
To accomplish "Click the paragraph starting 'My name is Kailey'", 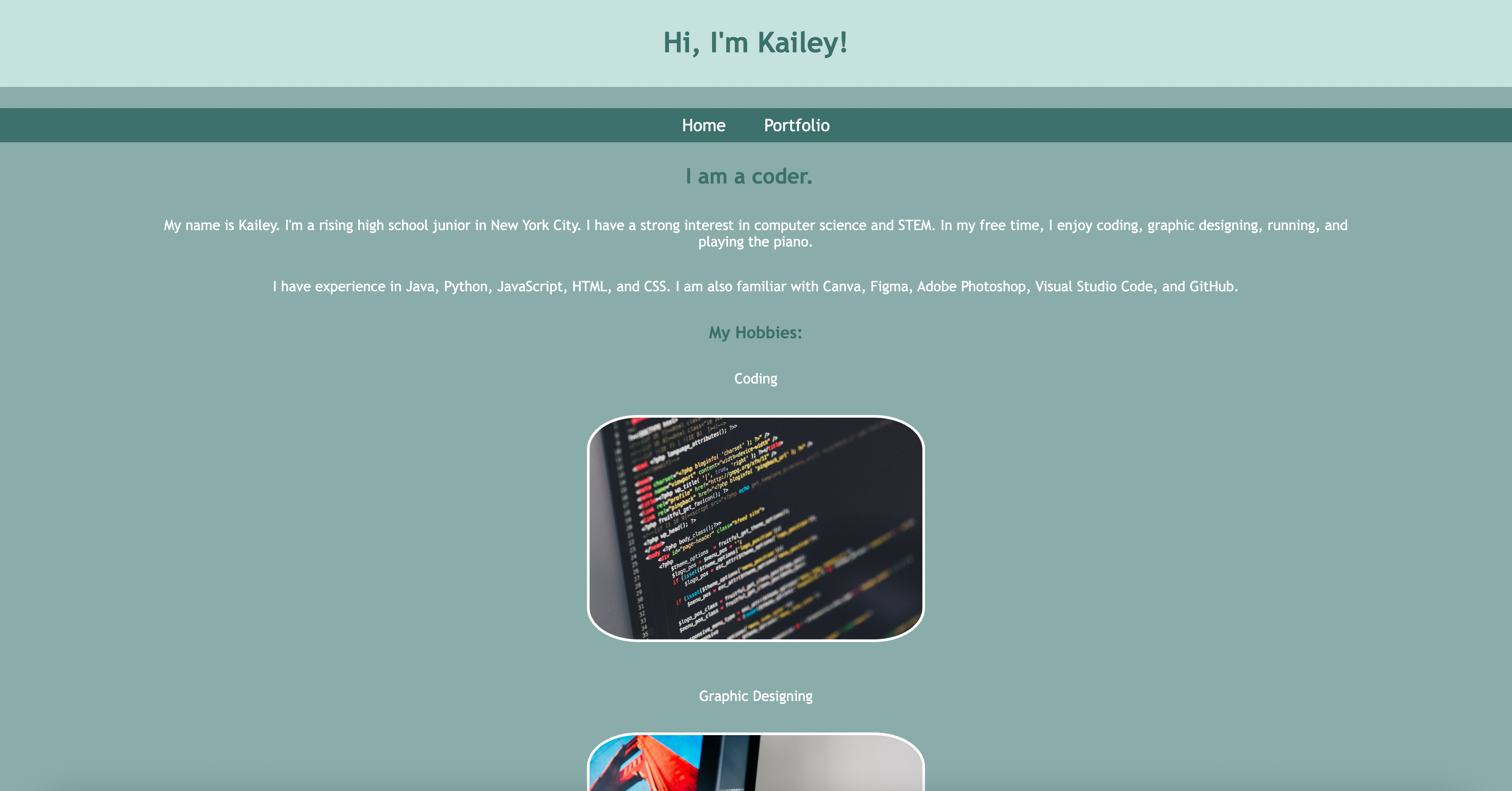I will [x=756, y=234].
